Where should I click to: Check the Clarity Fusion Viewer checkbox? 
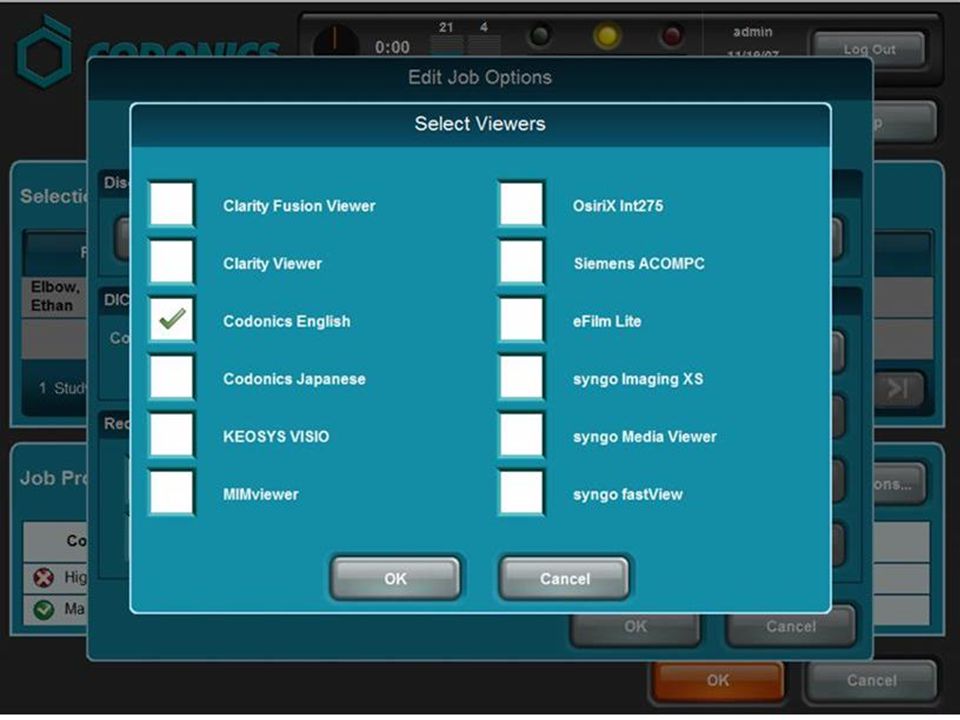coord(171,204)
